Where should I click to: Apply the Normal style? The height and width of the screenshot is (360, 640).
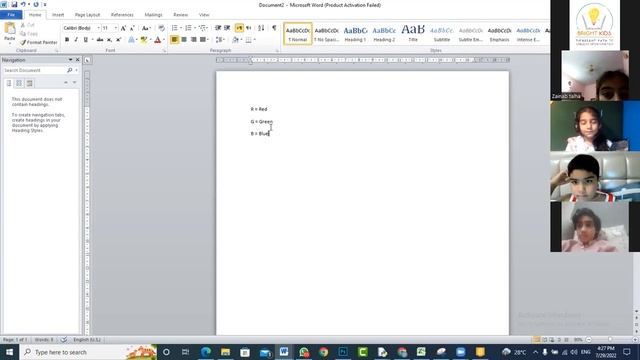click(298, 33)
